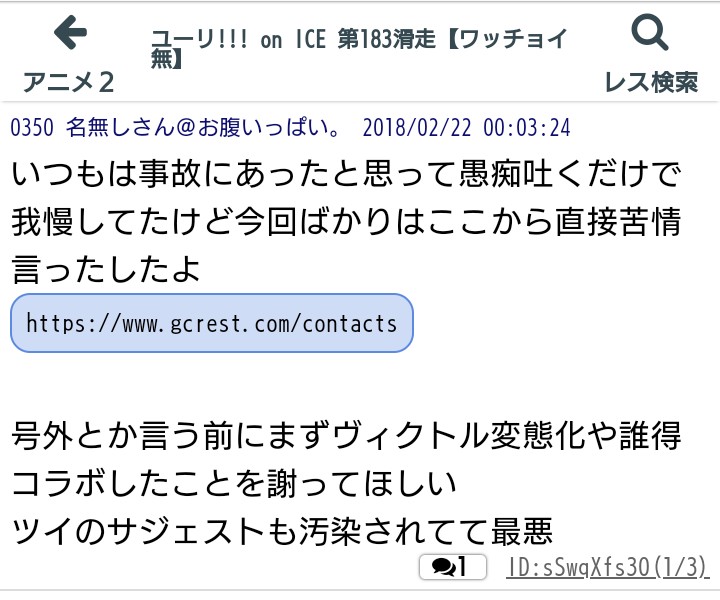Open the アニメ2 board label
The height and width of the screenshot is (600, 720).
(69, 81)
